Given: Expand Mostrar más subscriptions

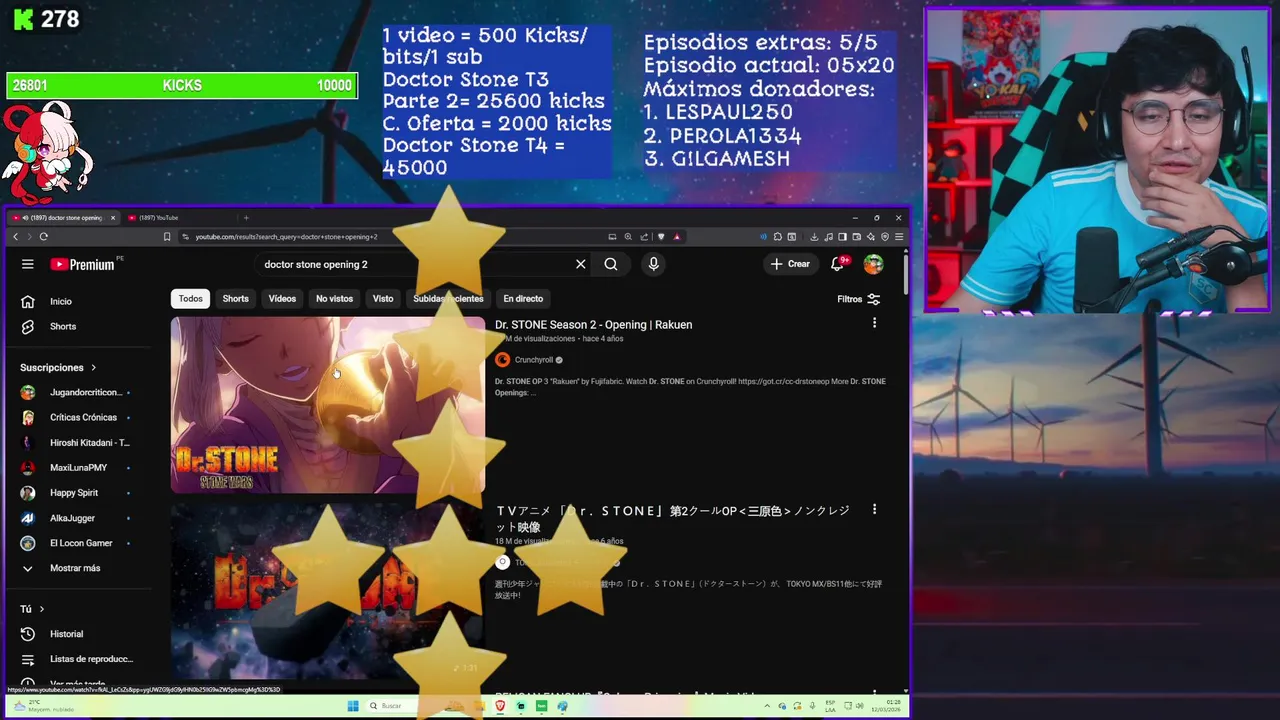Looking at the screenshot, I should click(x=75, y=568).
